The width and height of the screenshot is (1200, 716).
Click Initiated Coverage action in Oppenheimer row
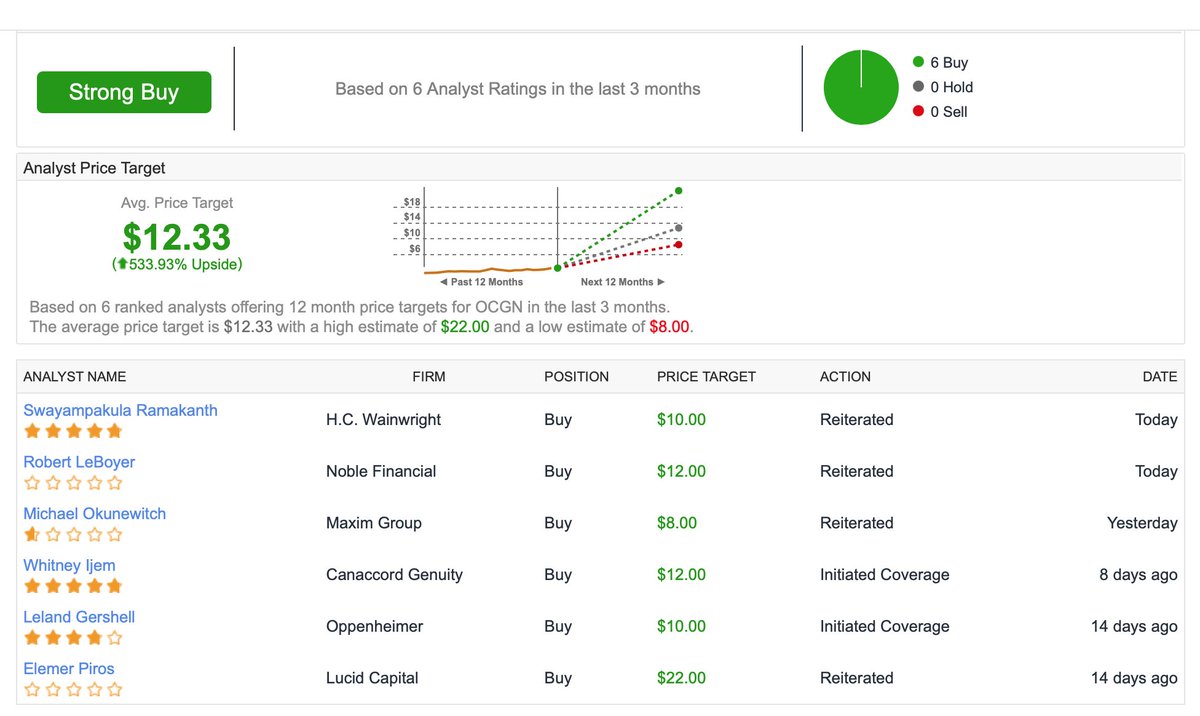(x=885, y=626)
